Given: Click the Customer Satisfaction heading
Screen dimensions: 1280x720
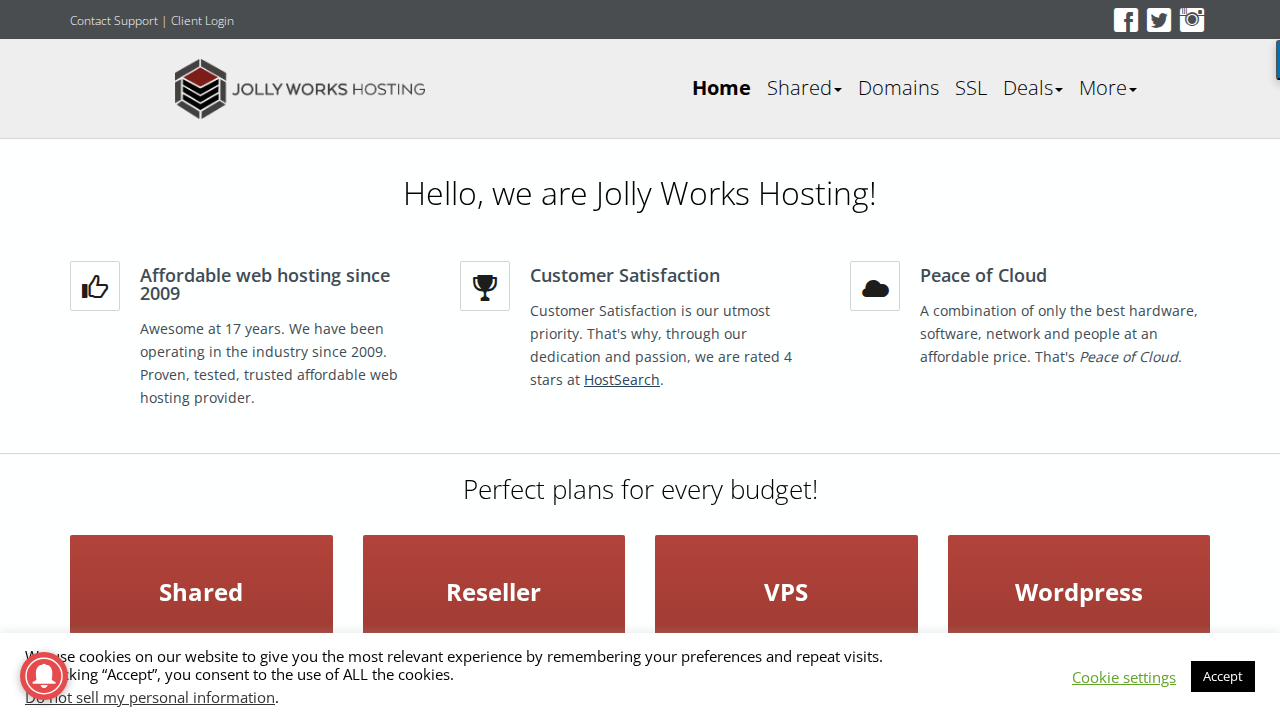Looking at the screenshot, I should point(625,275).
